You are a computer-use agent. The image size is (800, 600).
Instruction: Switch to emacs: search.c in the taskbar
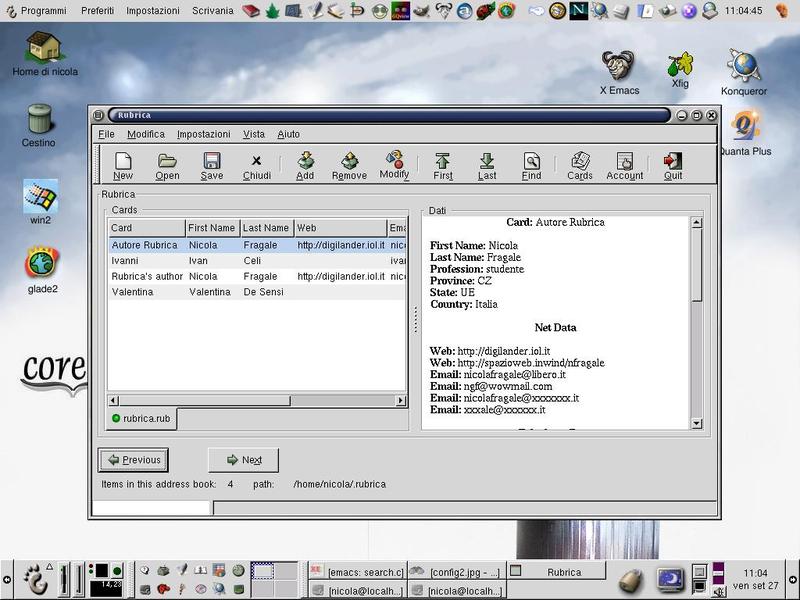click(358, 572)
